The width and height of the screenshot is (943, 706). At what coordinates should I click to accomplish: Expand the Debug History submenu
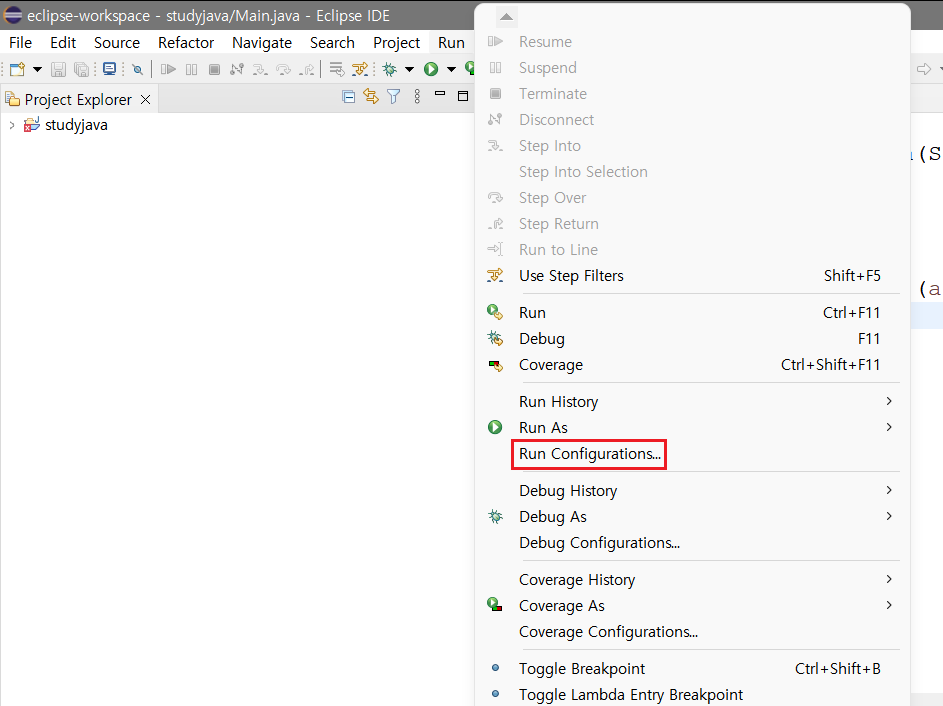click(692, 491)
